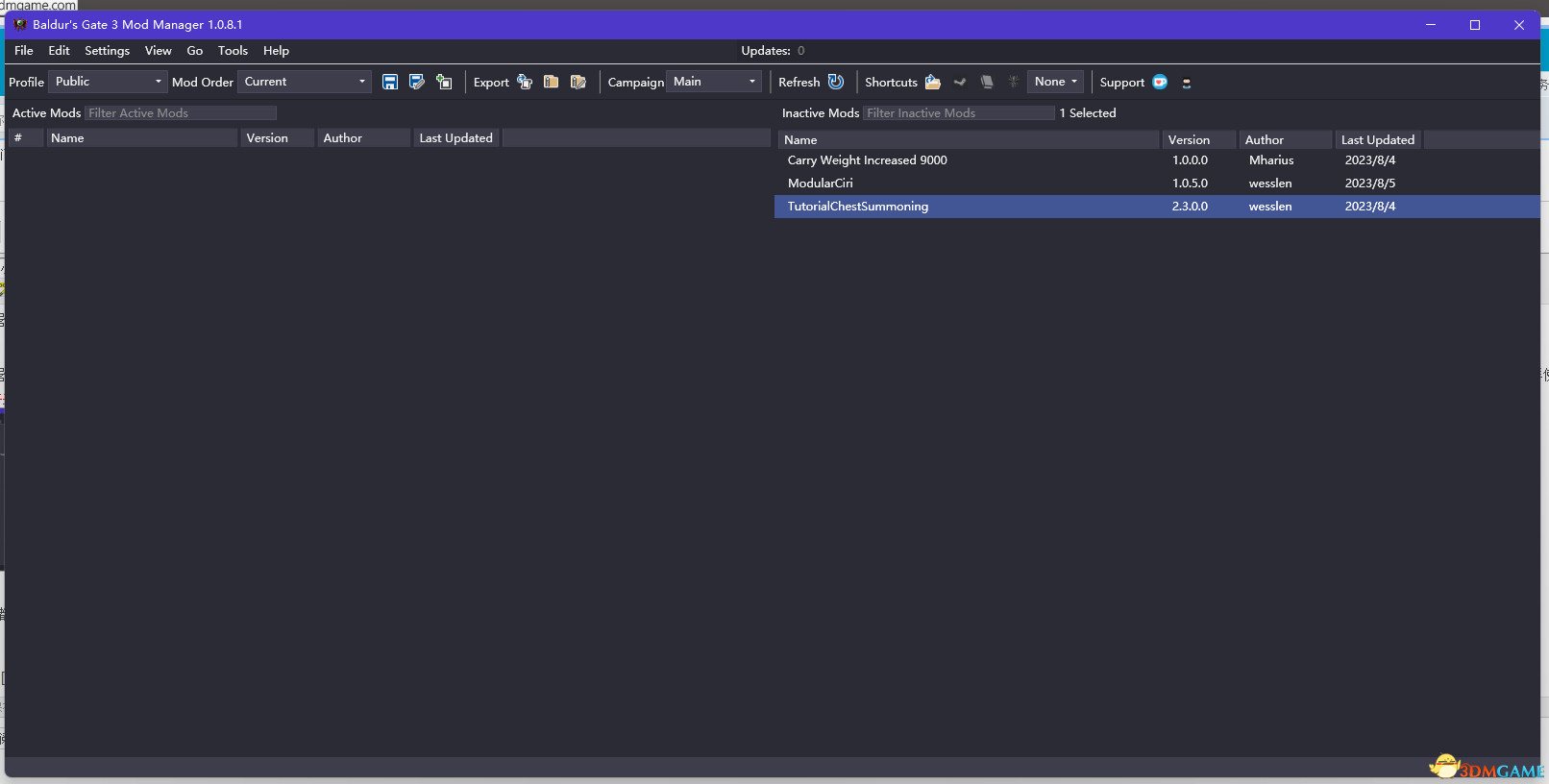Image resolution: width=1549 pixels, height=784 pixels.
Task: Sort inactive mods by Last Updated column
Action: (x=1377, y=140)
